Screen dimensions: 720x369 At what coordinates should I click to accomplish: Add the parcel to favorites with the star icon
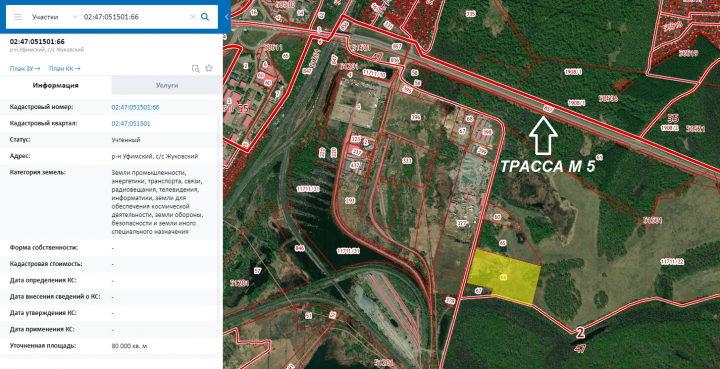(x=209, y=68)
